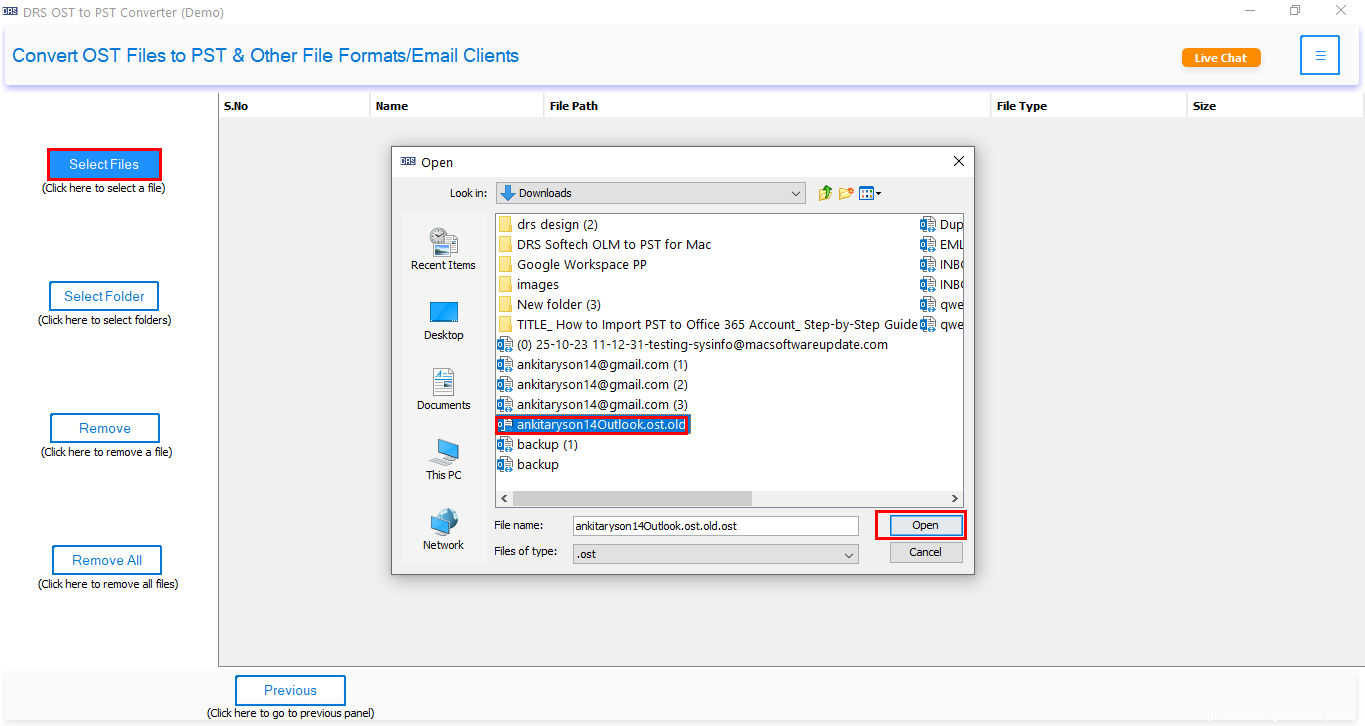The width and height of the screenshot is (1365, 726).
Task: Close the Open dialog with X
Action: click(958, 161)
